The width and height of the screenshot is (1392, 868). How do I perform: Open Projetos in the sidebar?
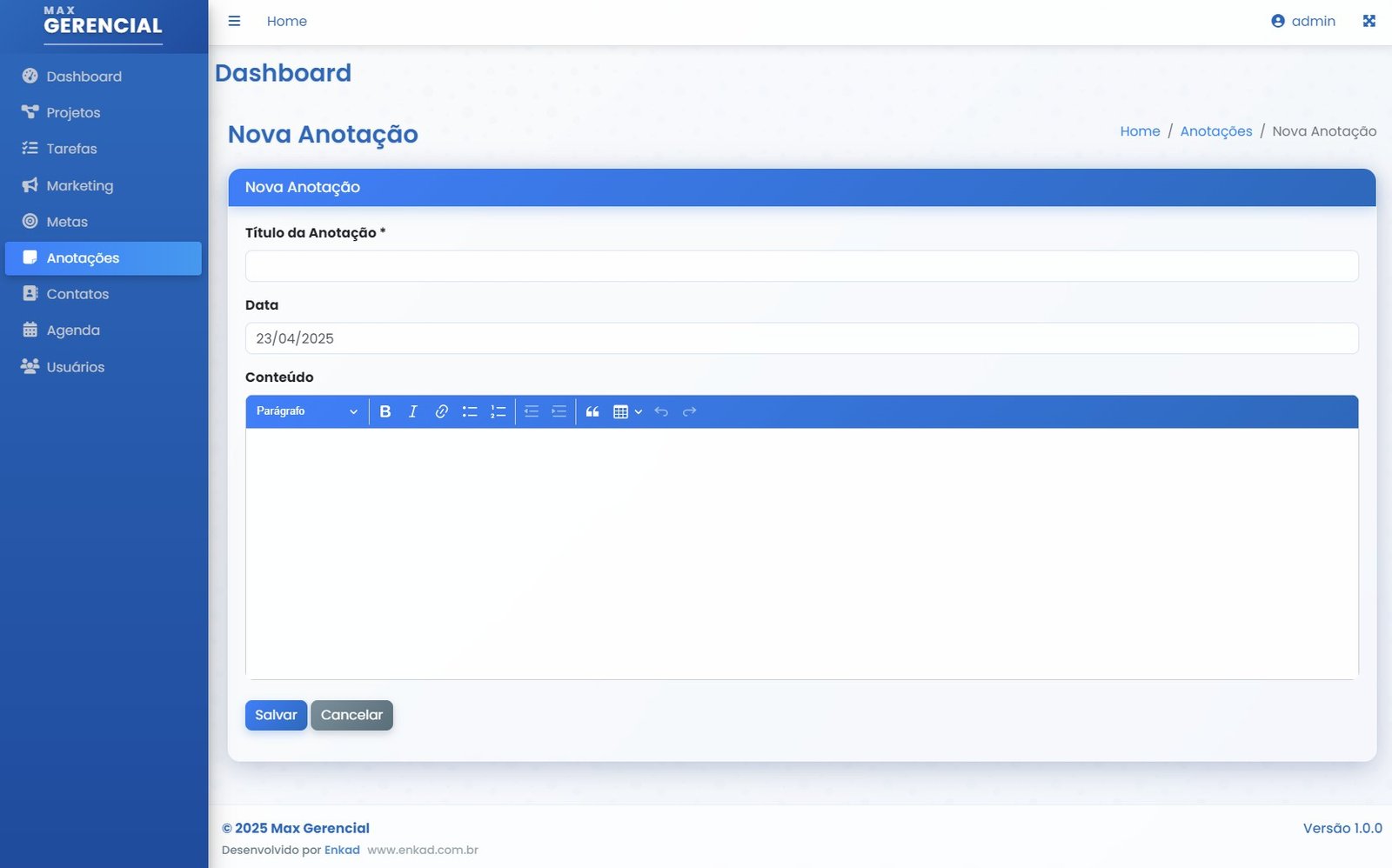[x=73, y=112]
